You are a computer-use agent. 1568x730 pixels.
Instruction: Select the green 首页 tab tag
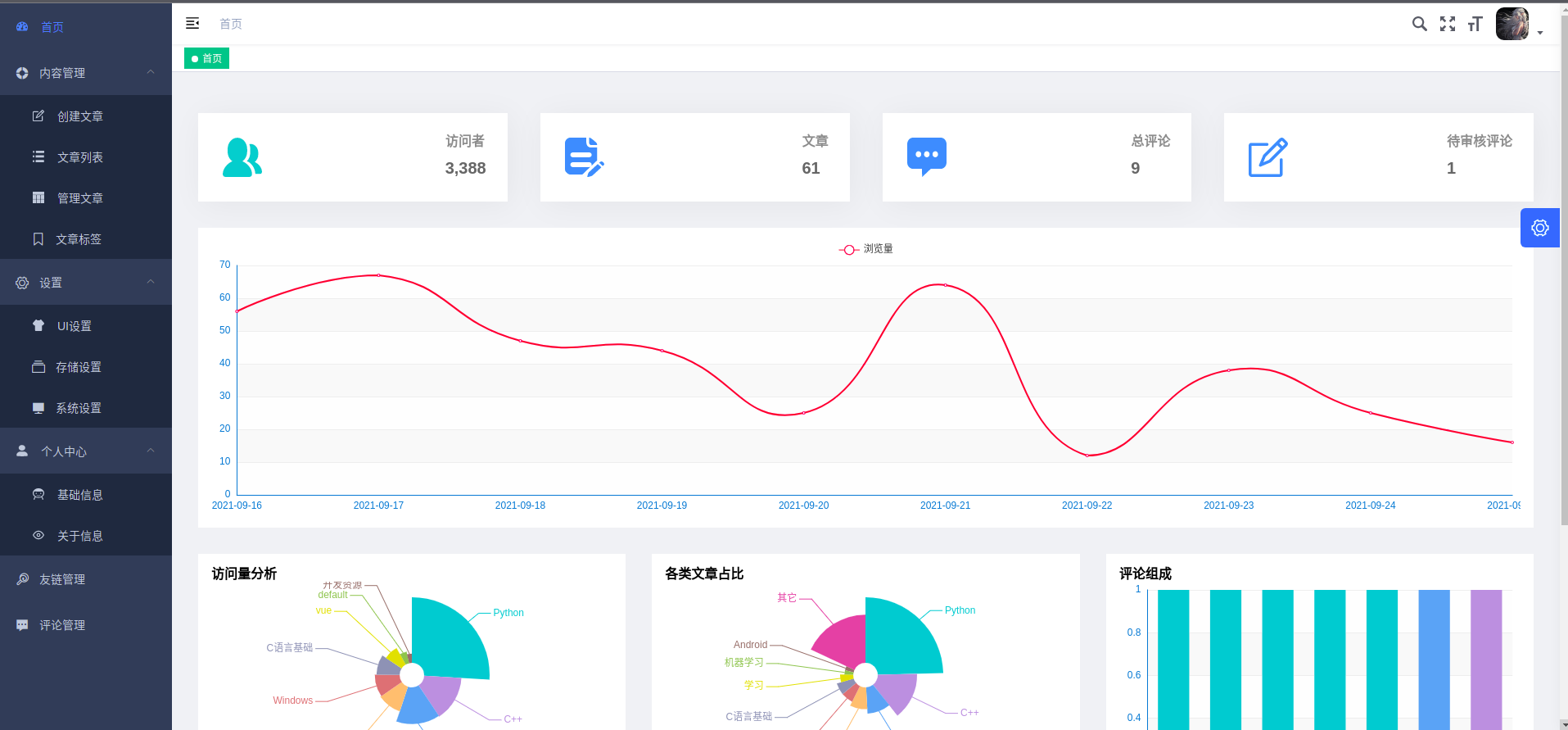pyautogui.click(x=206, y=58)
